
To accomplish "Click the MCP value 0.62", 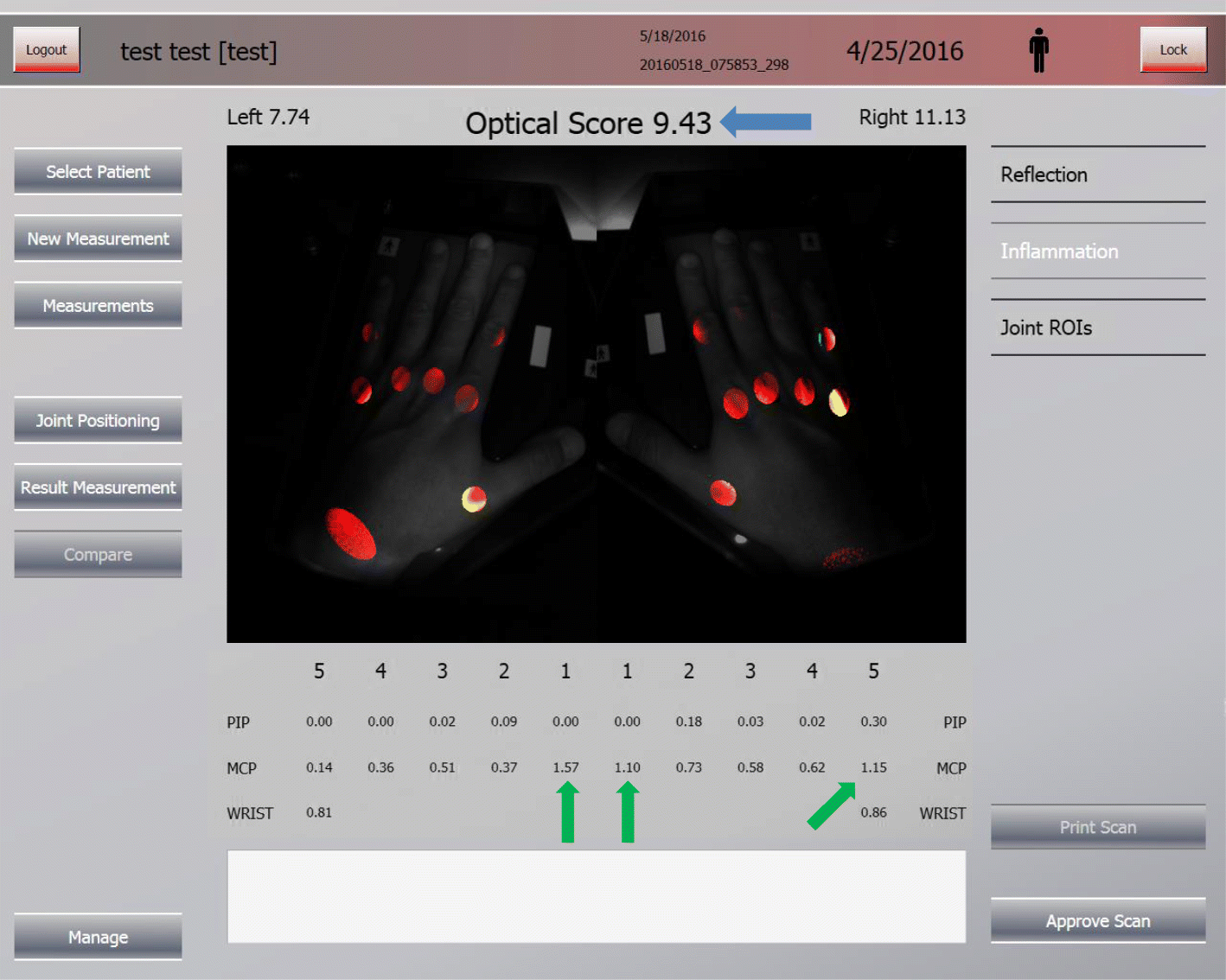I will [x=812, y=767].
